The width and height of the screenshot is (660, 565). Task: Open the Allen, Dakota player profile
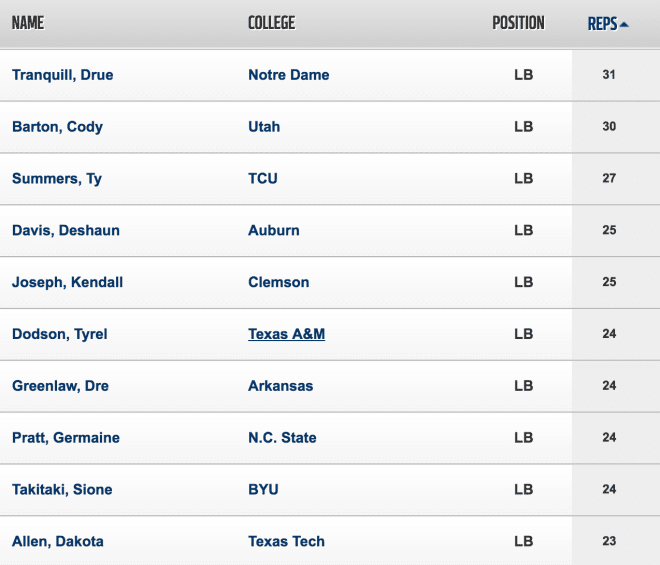(58, 541)
